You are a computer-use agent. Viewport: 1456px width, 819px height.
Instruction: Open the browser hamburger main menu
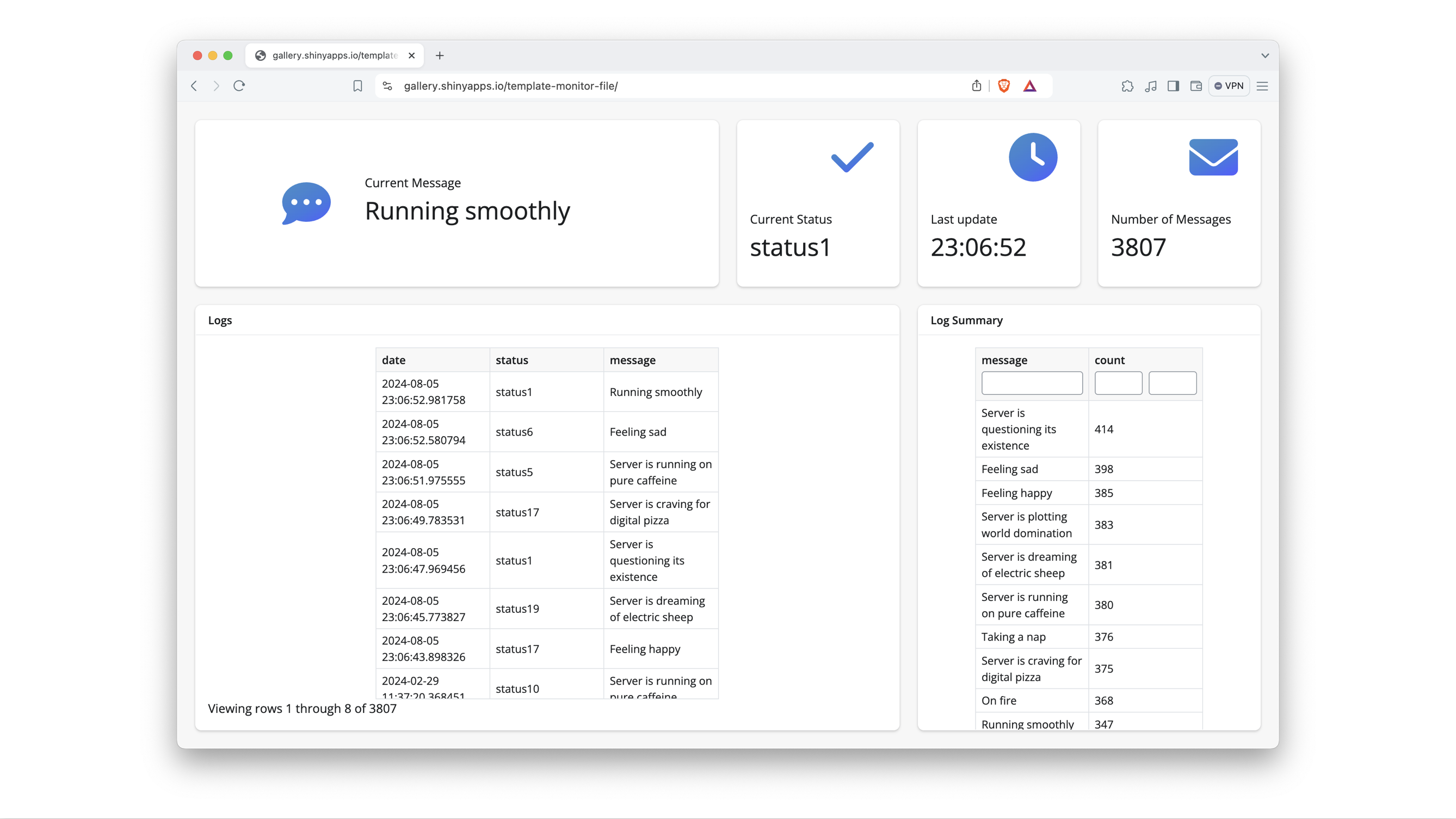tap(1262, 86)
